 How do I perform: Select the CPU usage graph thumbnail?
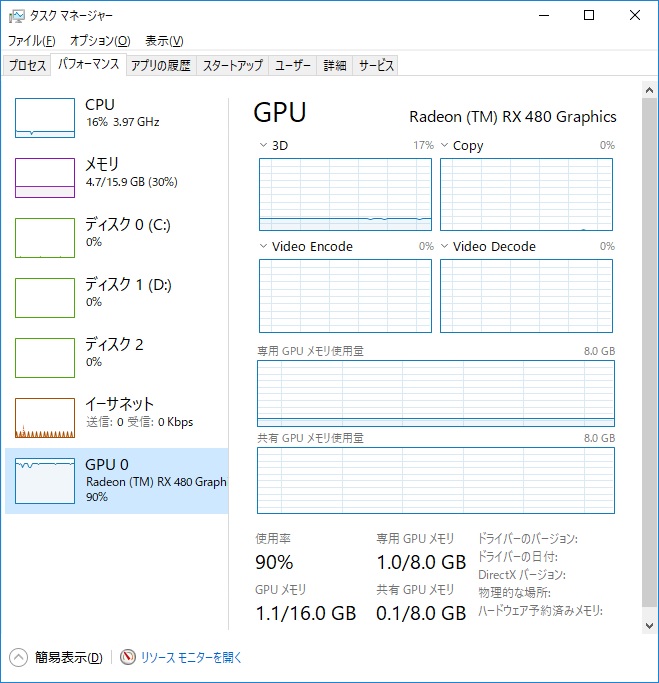(x=45, y=118)
